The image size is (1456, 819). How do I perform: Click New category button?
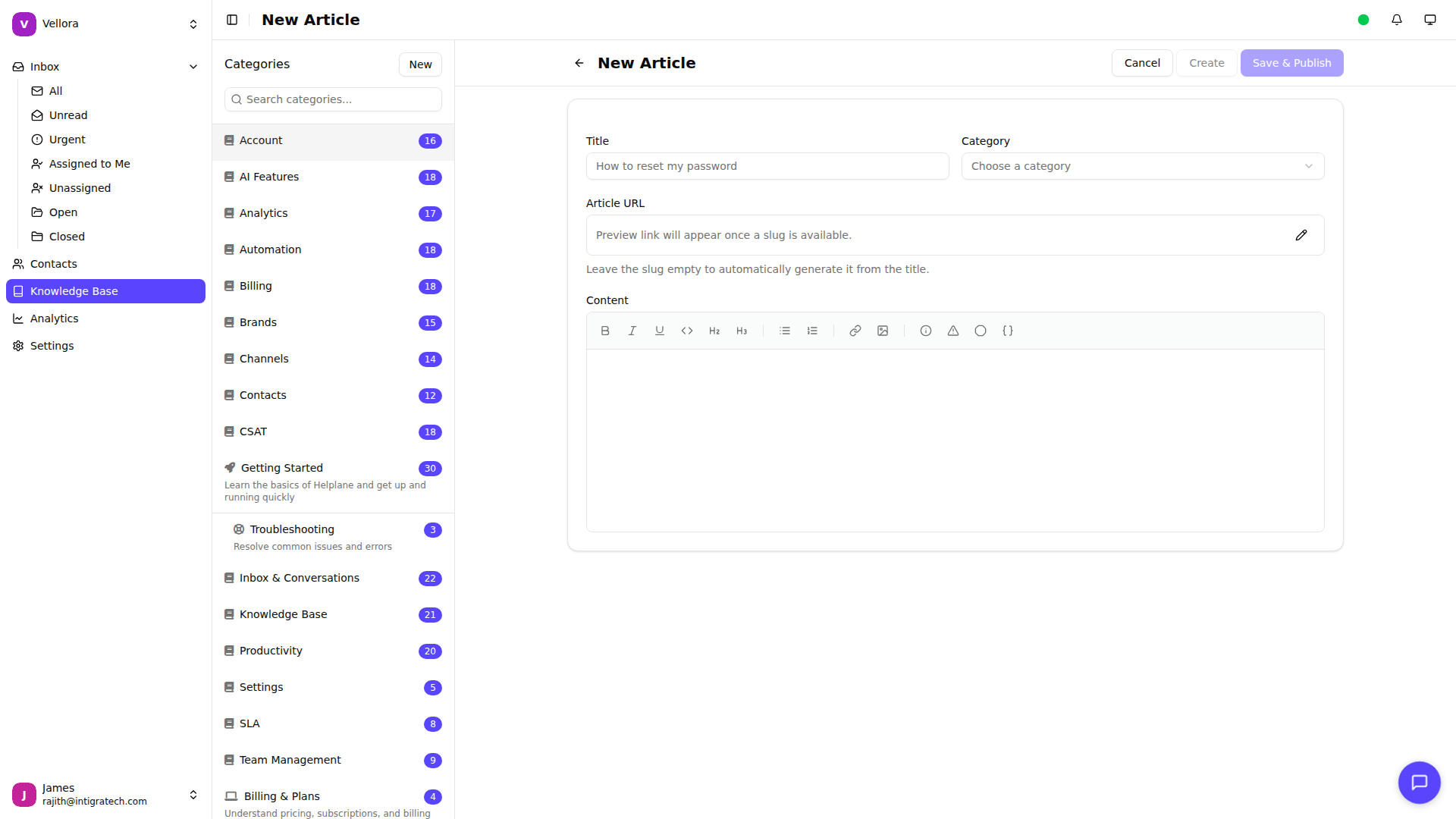click(x=420, y=64)
